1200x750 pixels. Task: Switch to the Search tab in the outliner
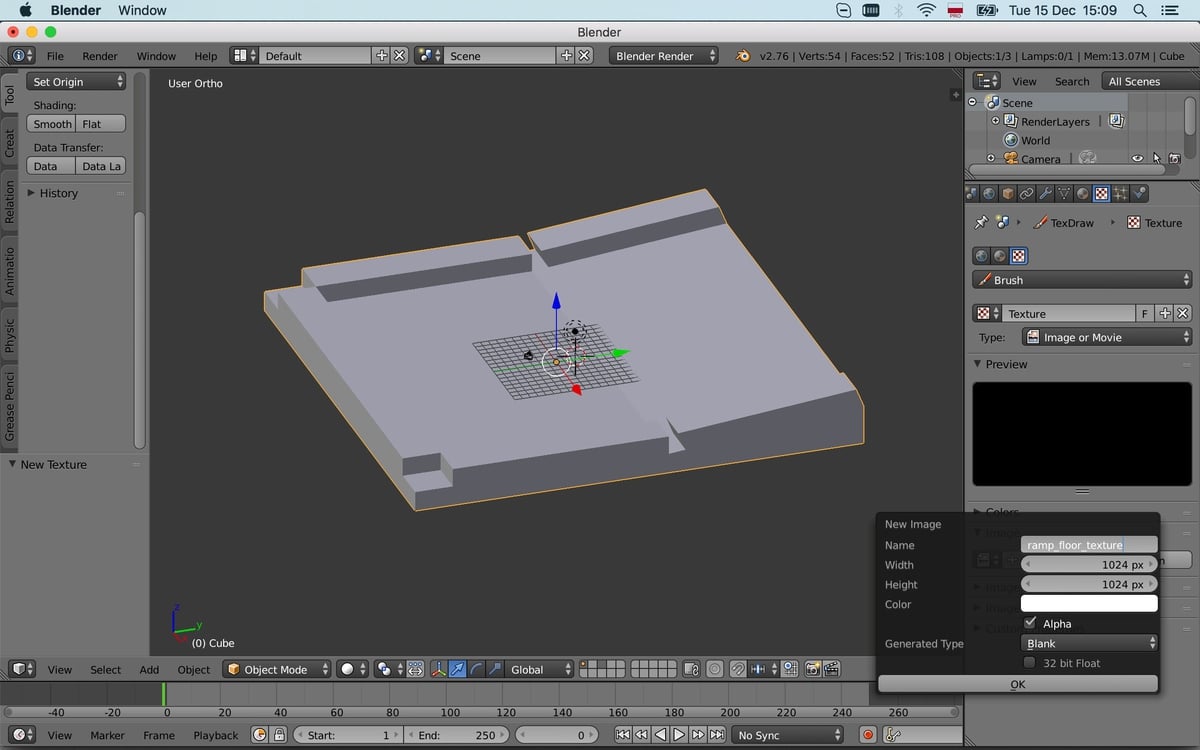[1071, 81]
